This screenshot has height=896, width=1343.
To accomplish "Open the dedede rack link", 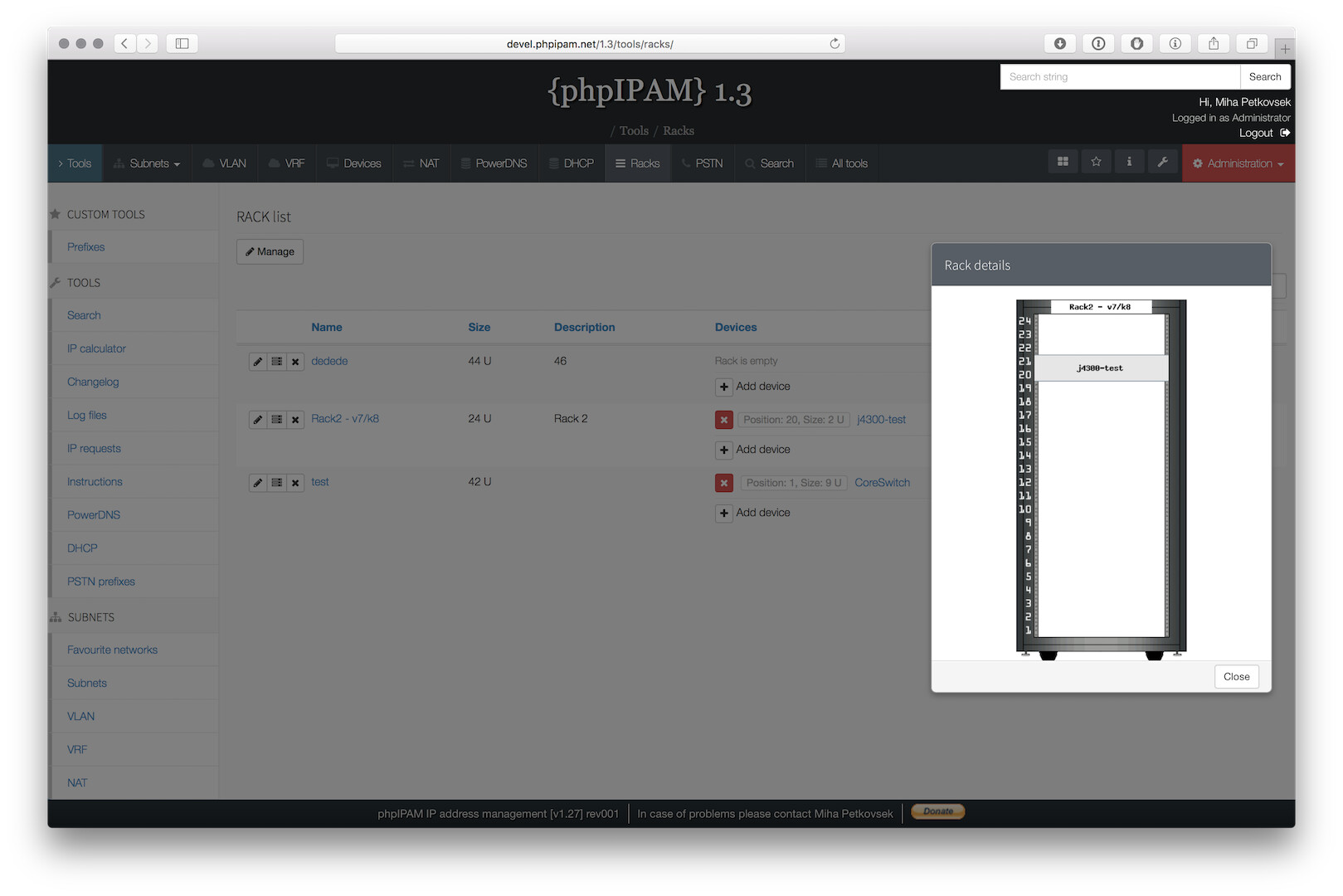I will pyautogui.click(x=329, y=361).
